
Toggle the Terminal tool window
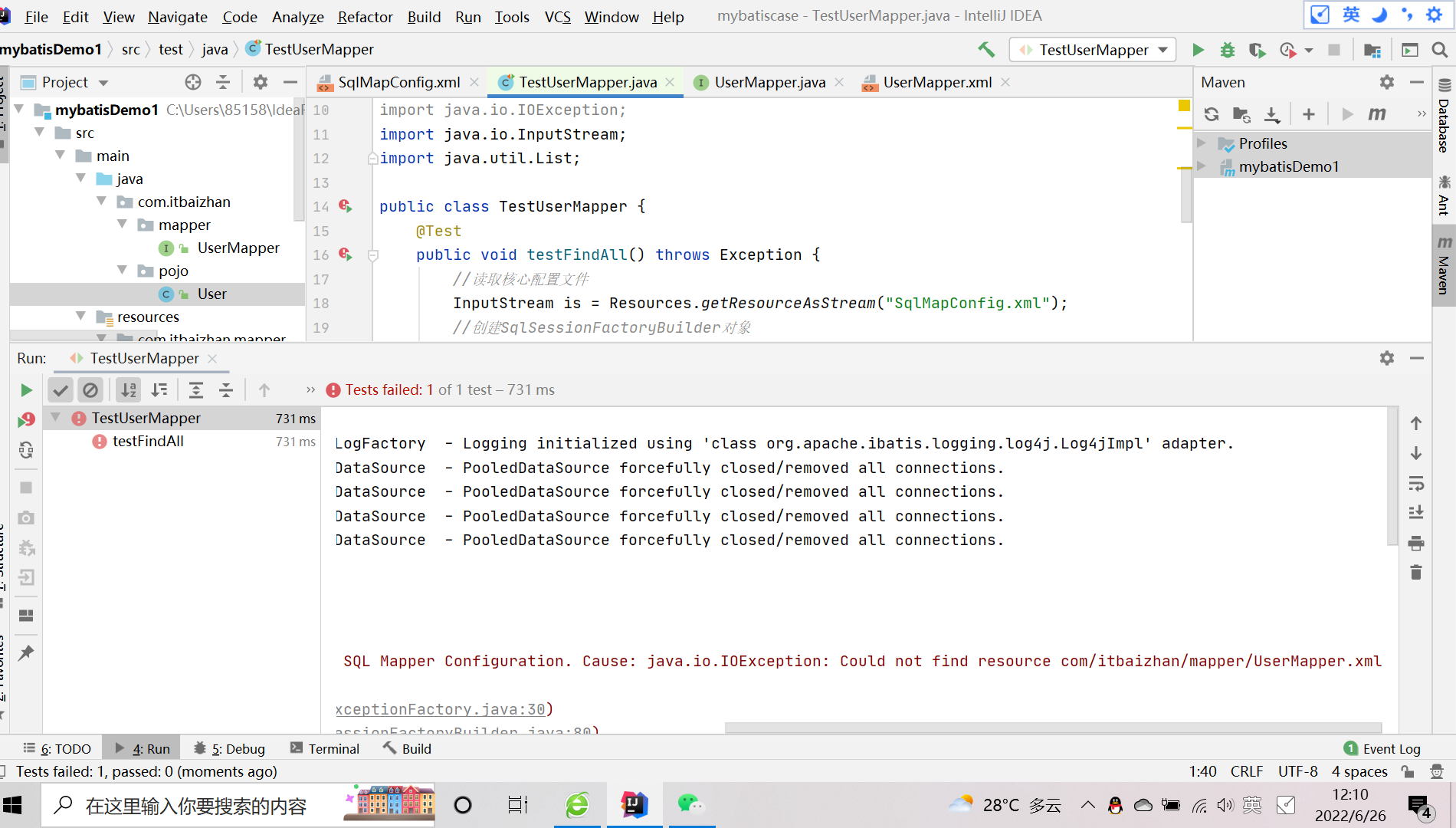325,749
